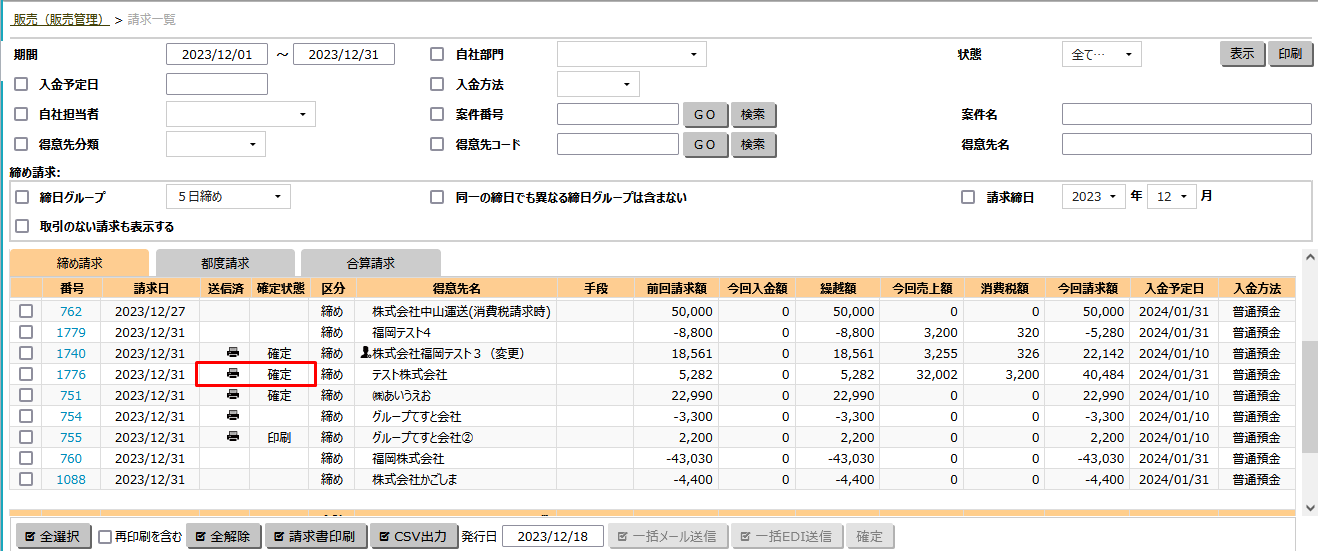Click the scroll-up arrow of invoice list
Screen dimensions: 1318x551
[1309, 258]
